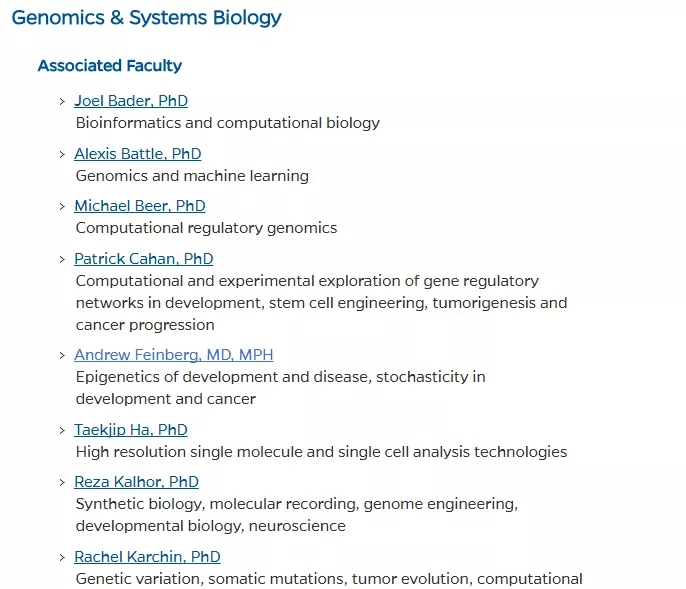Open Joel Bader, PhD profile link

tap(131, 101)
